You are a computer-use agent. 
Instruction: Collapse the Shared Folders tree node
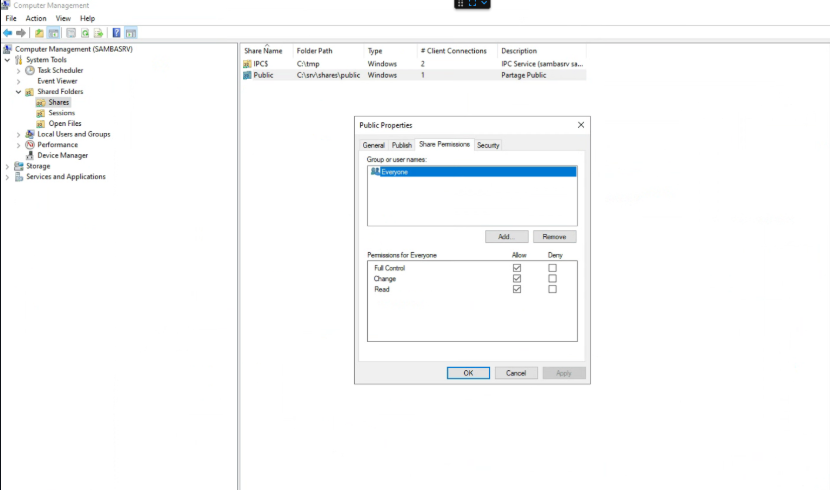18,92
